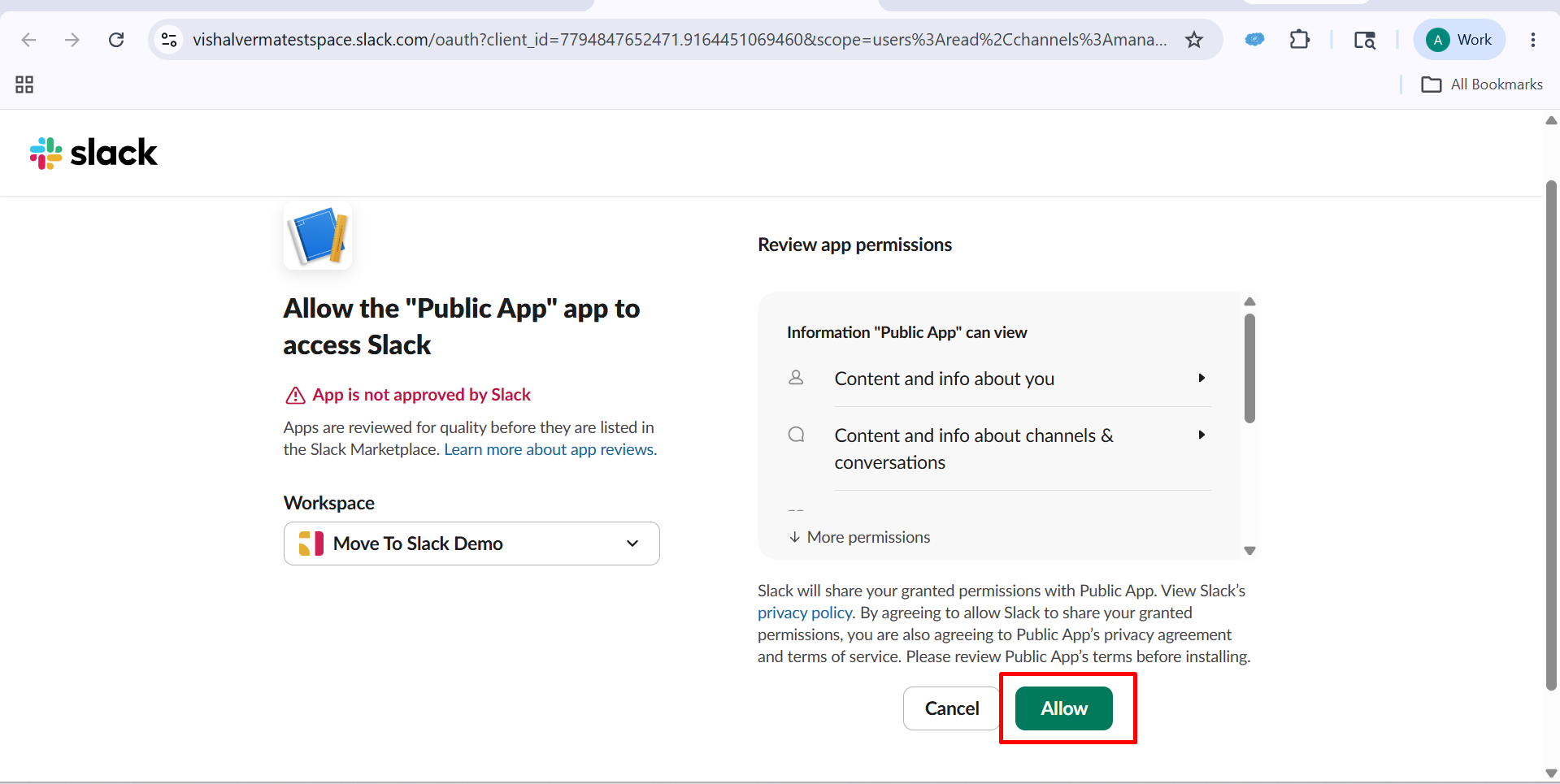
Task: Open the apps grid shortcut
Action: [x=24, y=84]
